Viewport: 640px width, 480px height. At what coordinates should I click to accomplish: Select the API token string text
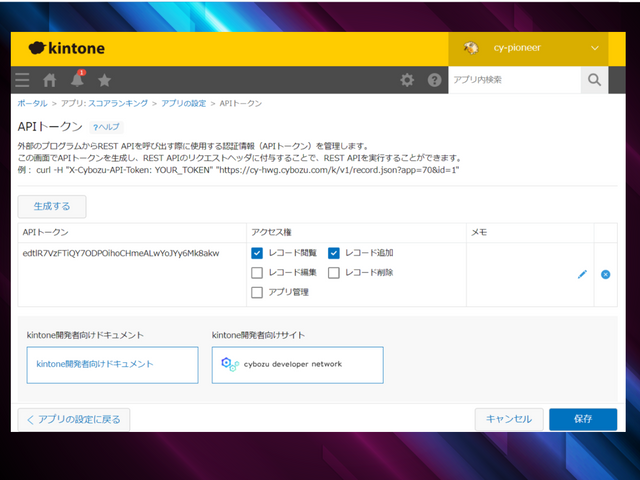click(121, 253)
